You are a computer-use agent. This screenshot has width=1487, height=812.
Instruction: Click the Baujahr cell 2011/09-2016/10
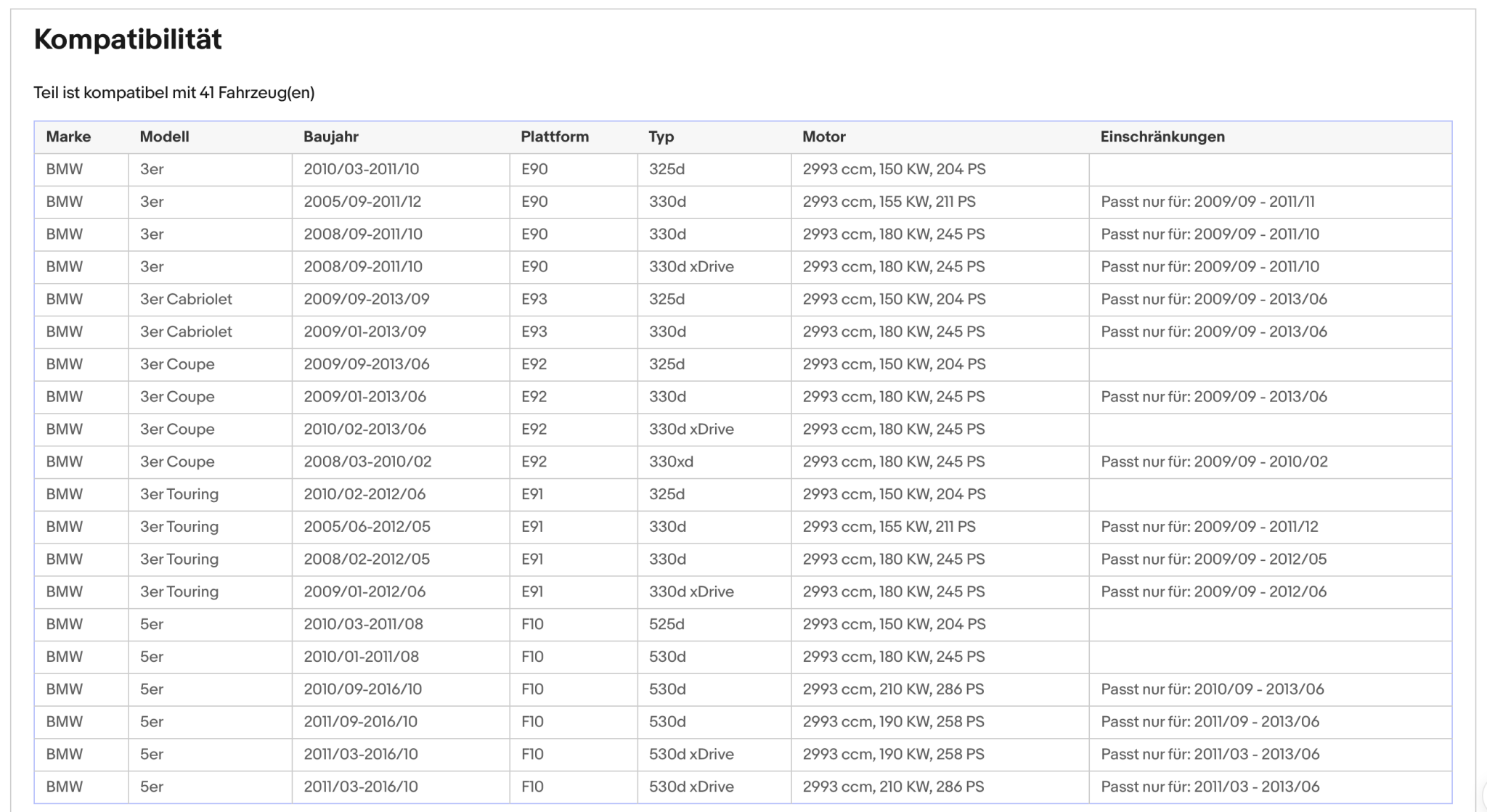coord(361,722)
